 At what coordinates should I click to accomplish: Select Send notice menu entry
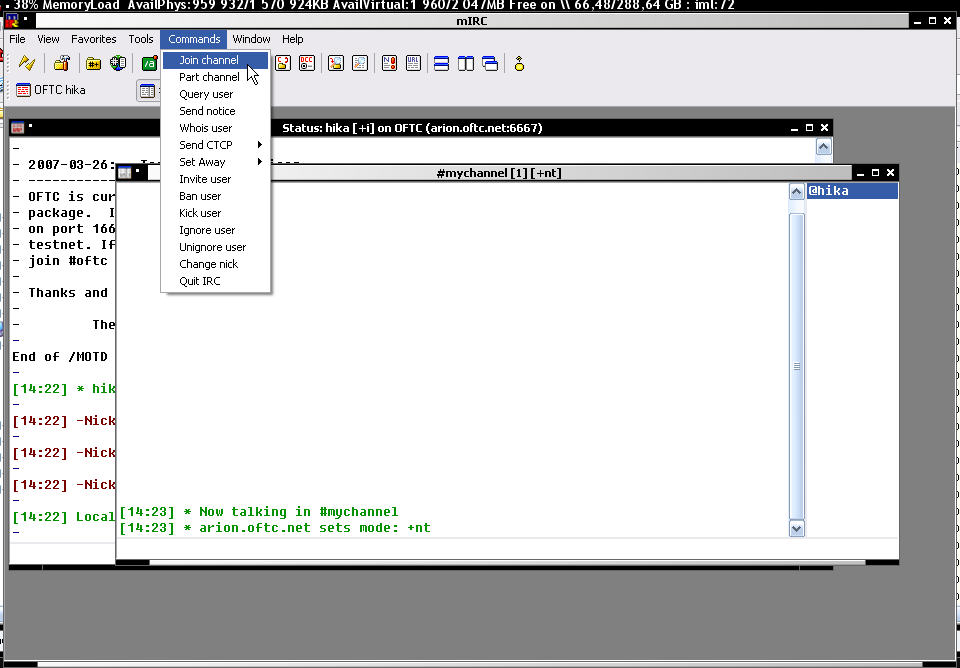pyautogui.click(x=215, y=111)
